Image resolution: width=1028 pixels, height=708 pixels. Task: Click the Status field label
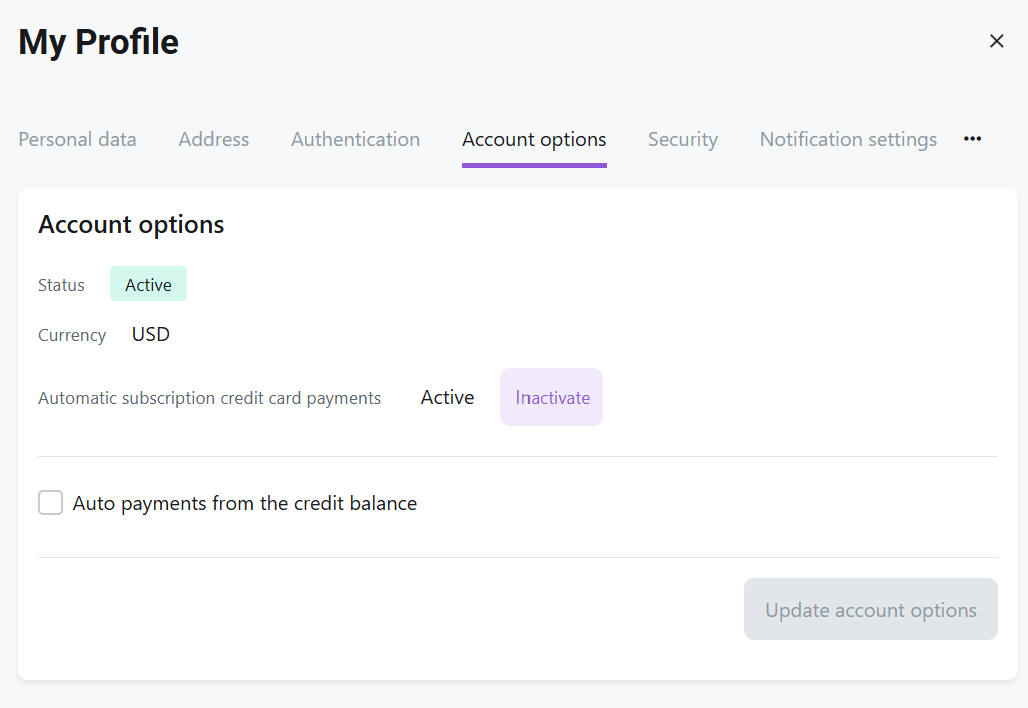pos(61,285)
